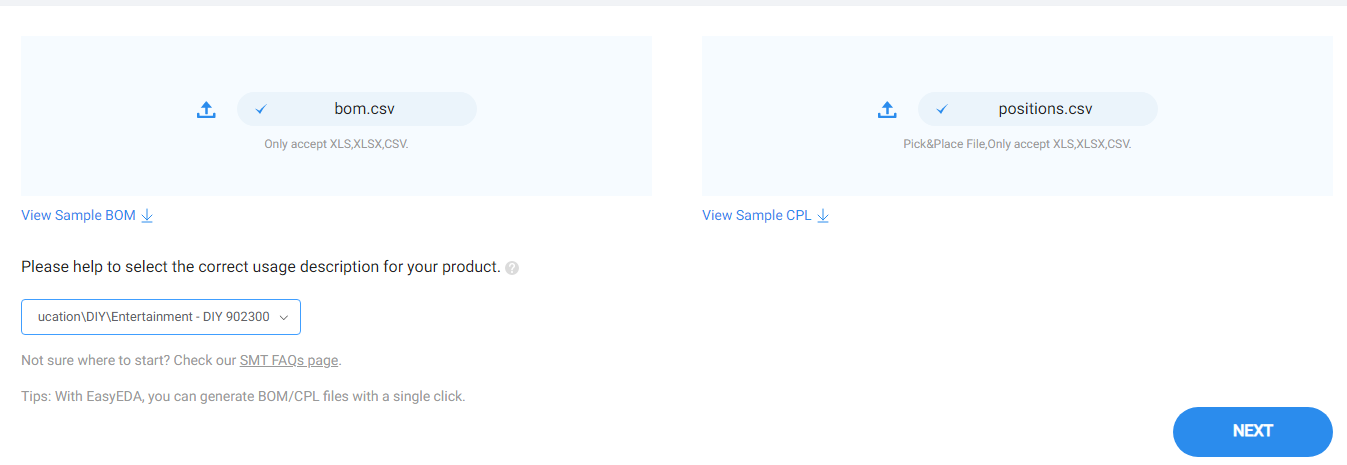Open the usage description help question mark
Image resolution: width=1347 pixels, height=465 pixels.
point(512,268)
